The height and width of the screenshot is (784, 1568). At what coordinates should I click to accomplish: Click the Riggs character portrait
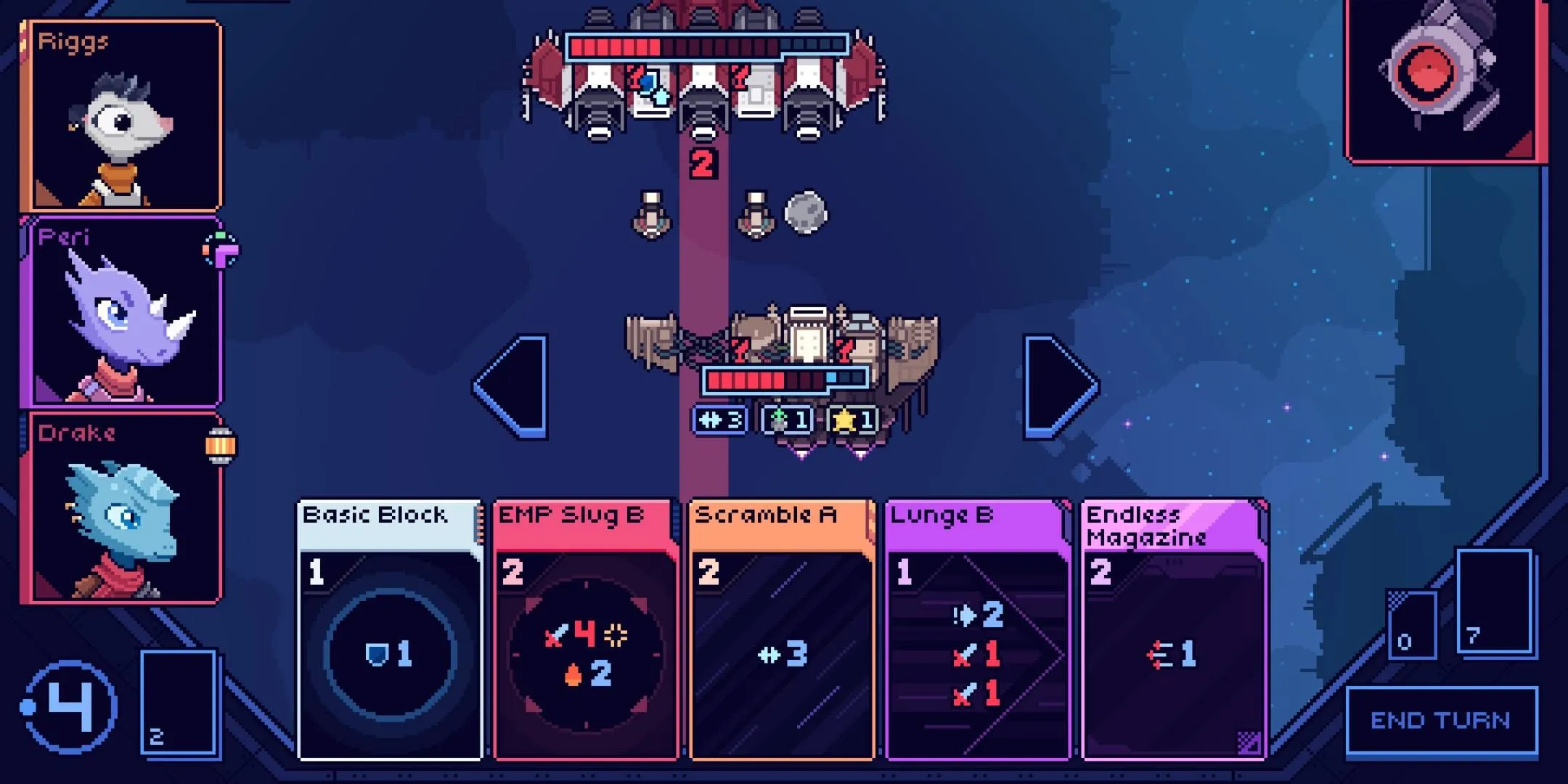coord(110,120)
